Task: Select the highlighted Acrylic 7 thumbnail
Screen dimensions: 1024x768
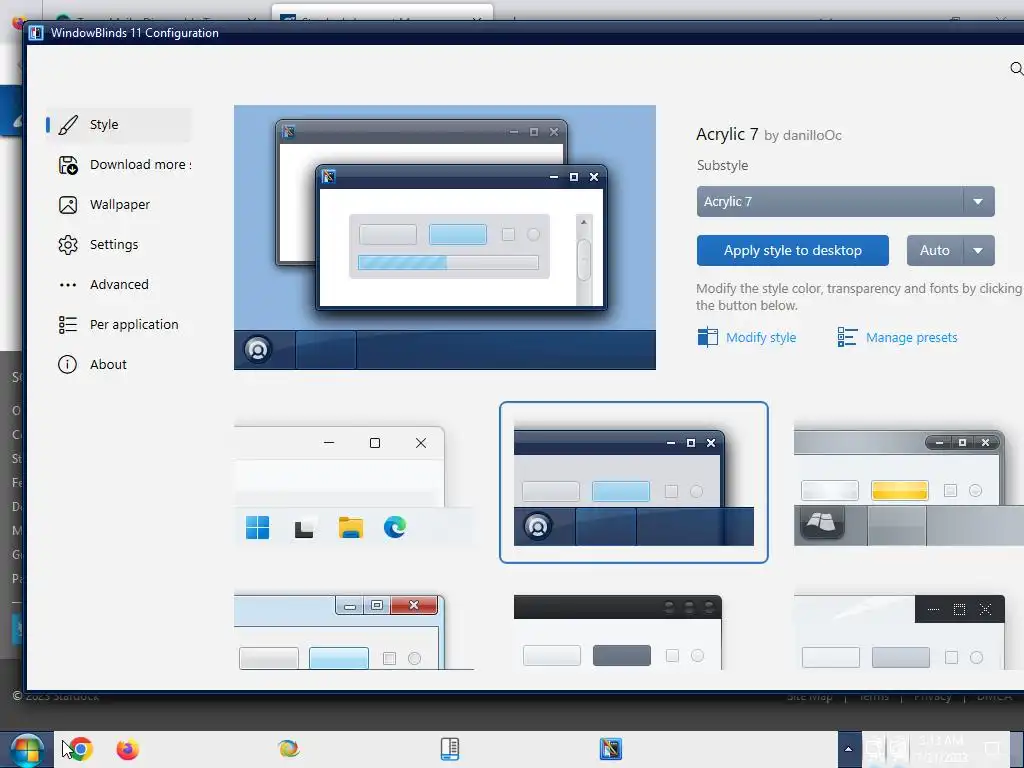Action: point(633,482)
